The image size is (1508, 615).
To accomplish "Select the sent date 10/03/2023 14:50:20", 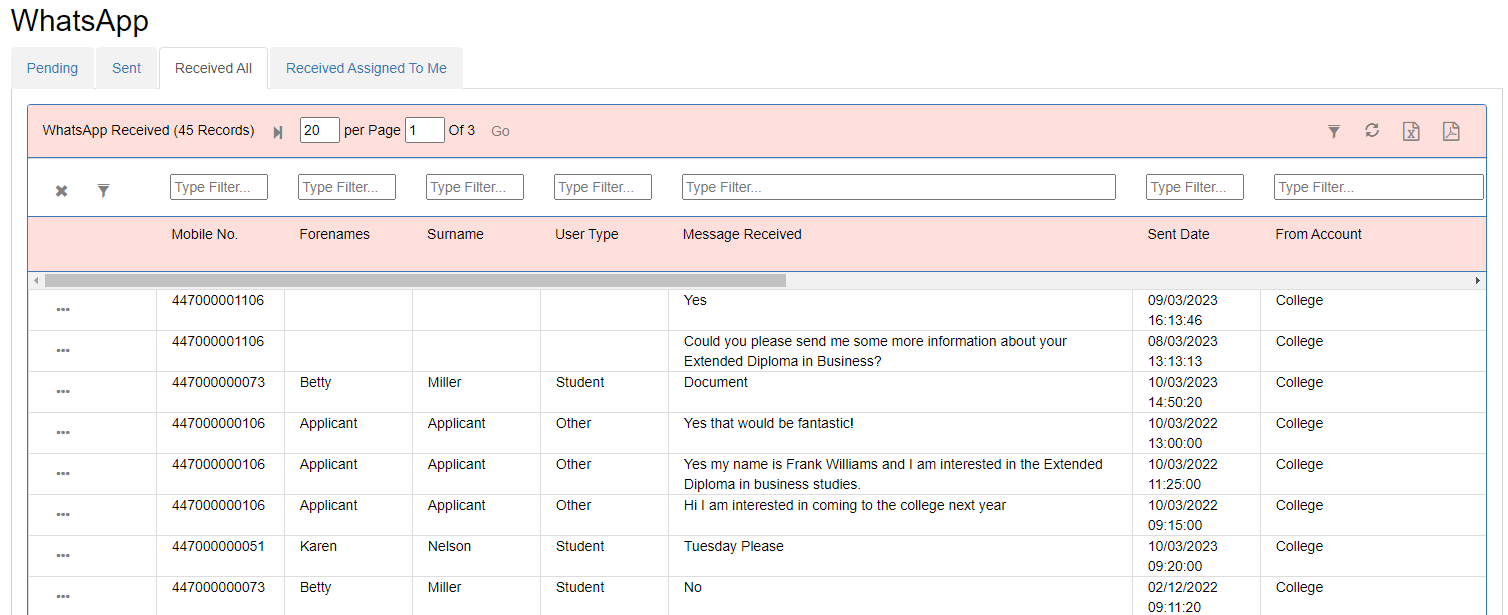I will [1182, 392].
